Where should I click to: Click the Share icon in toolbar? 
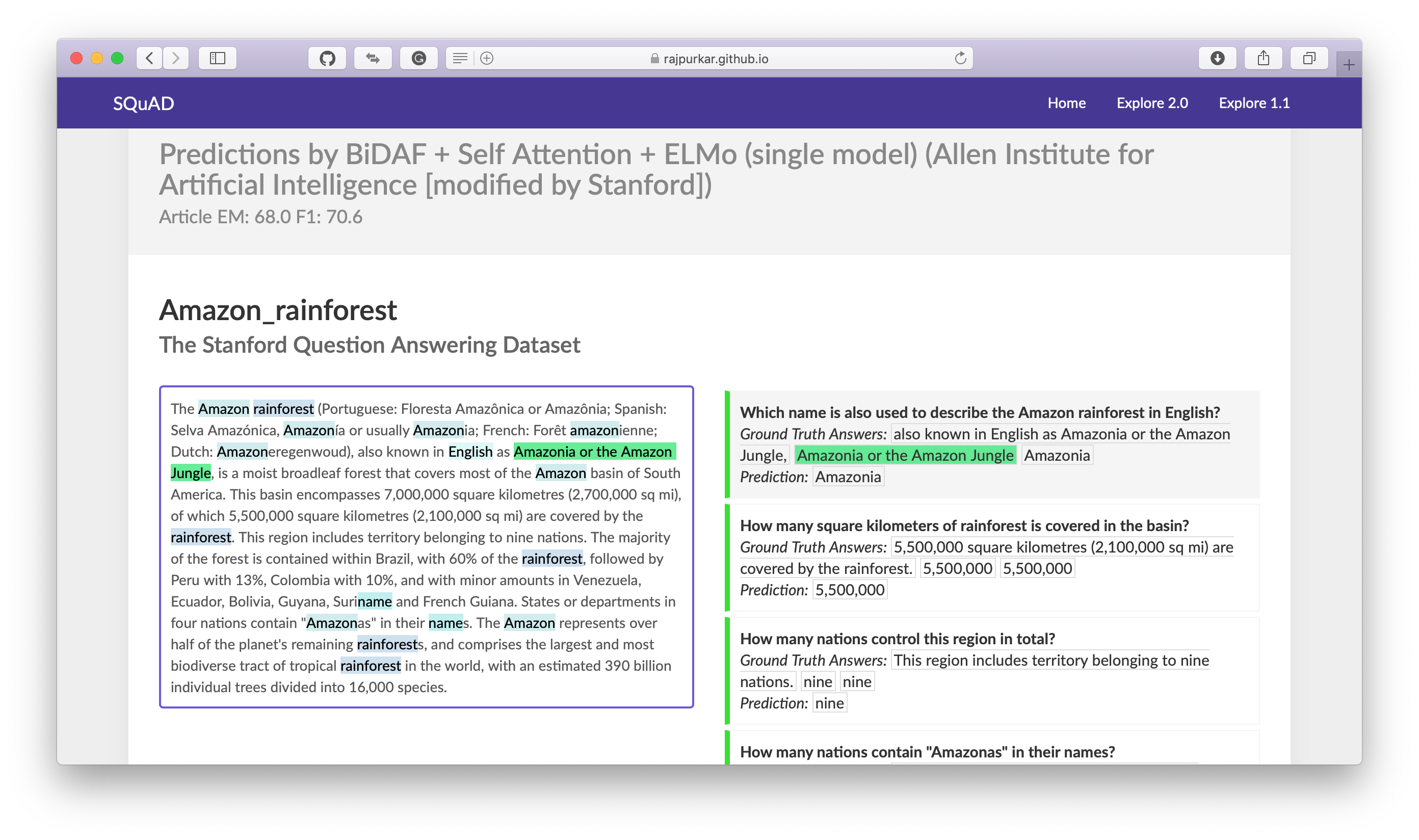tap(1263, 58)
